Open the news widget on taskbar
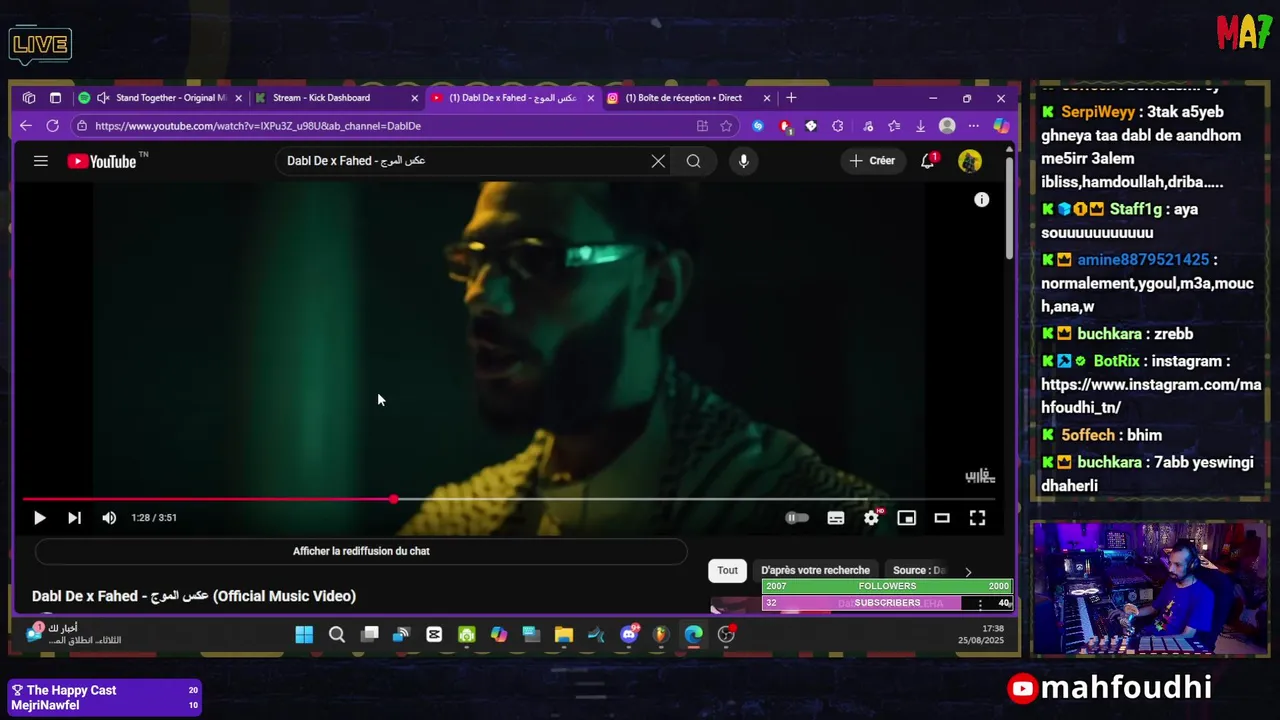Image resolution: width=1280 pixels, height=720 pixels. (x=75, y=634)
